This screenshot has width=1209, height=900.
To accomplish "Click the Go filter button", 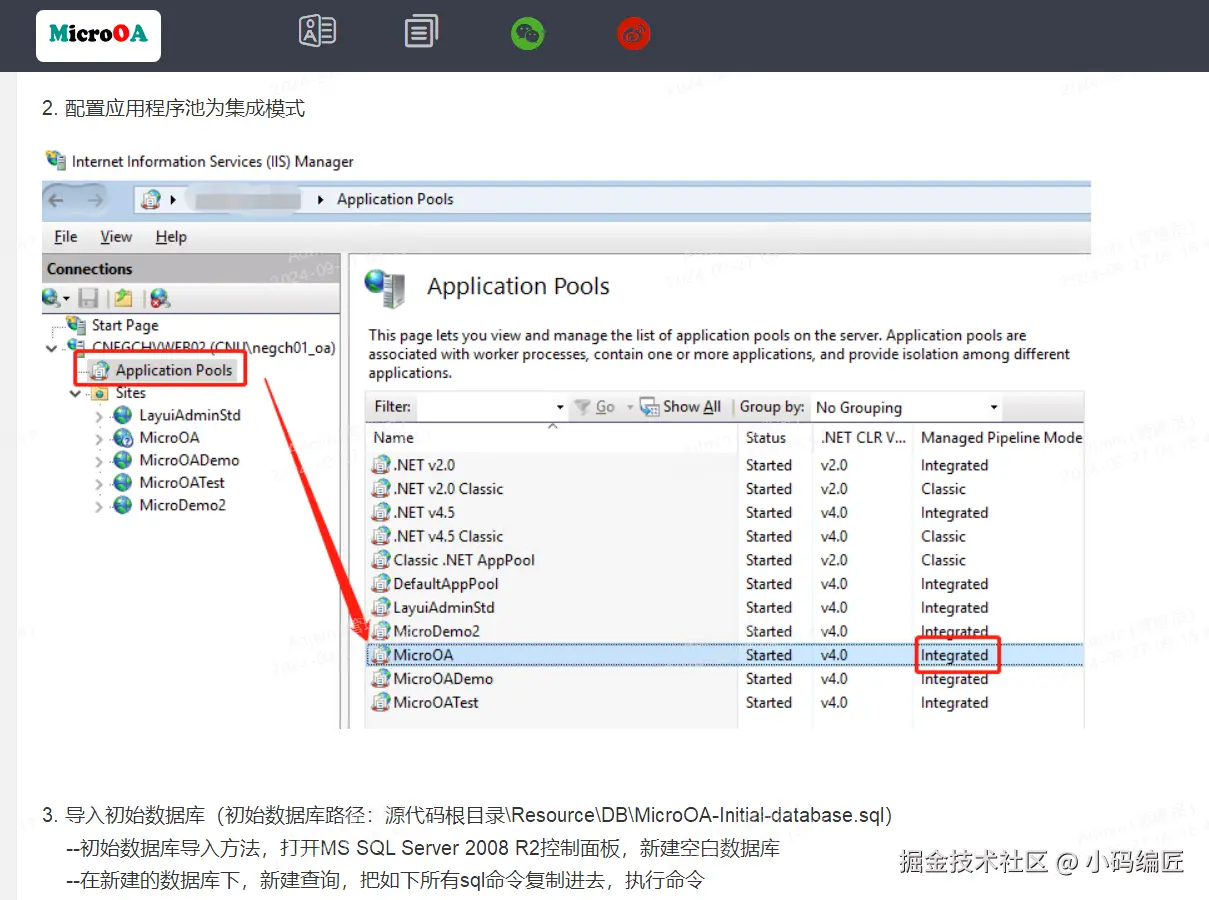I will pos(605,407).
